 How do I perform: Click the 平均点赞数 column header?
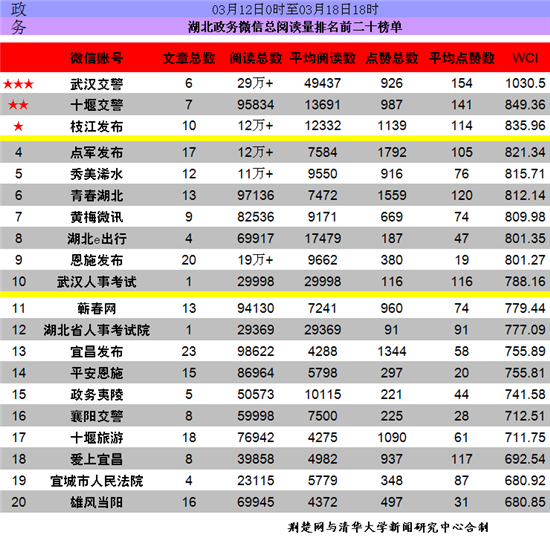click(x=462, y=58)
